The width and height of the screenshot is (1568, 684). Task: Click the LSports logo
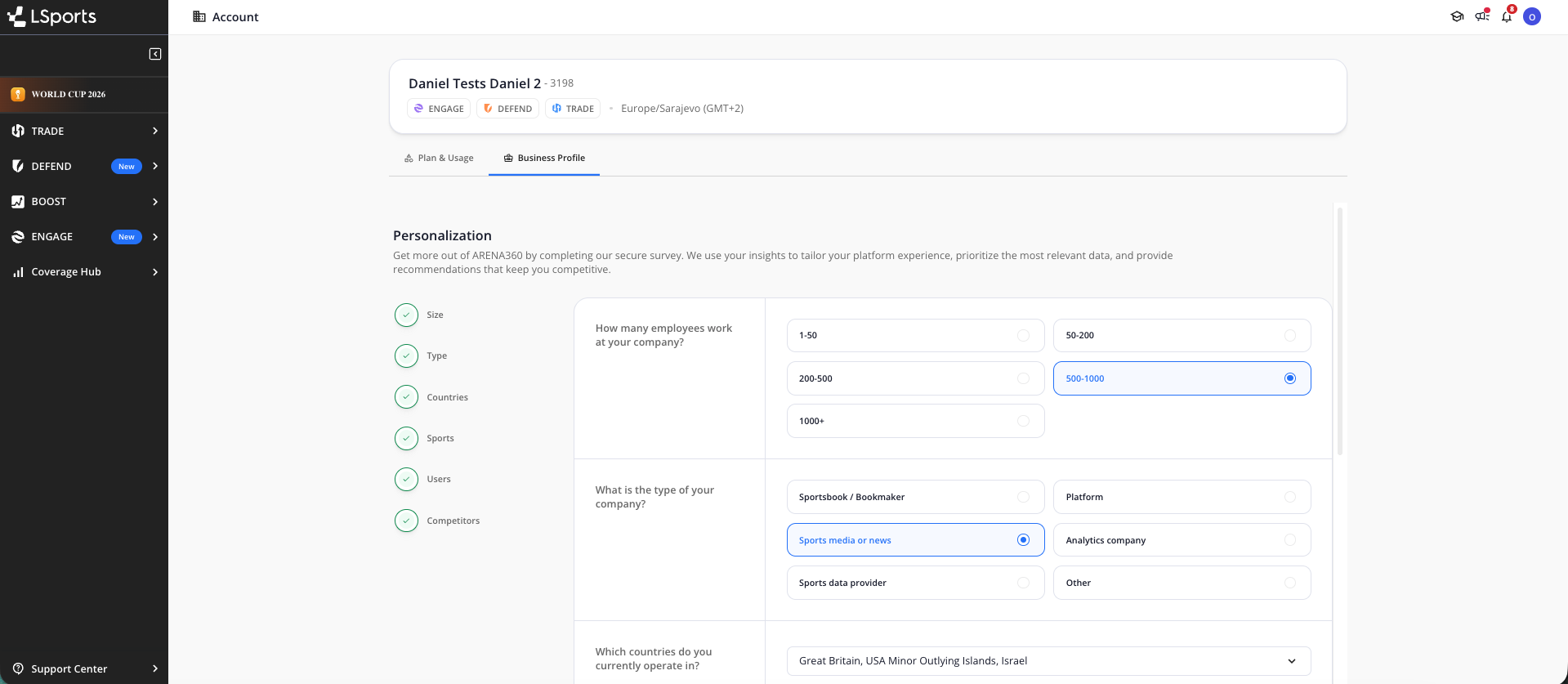pyautogui.click(x=52, y=16)
